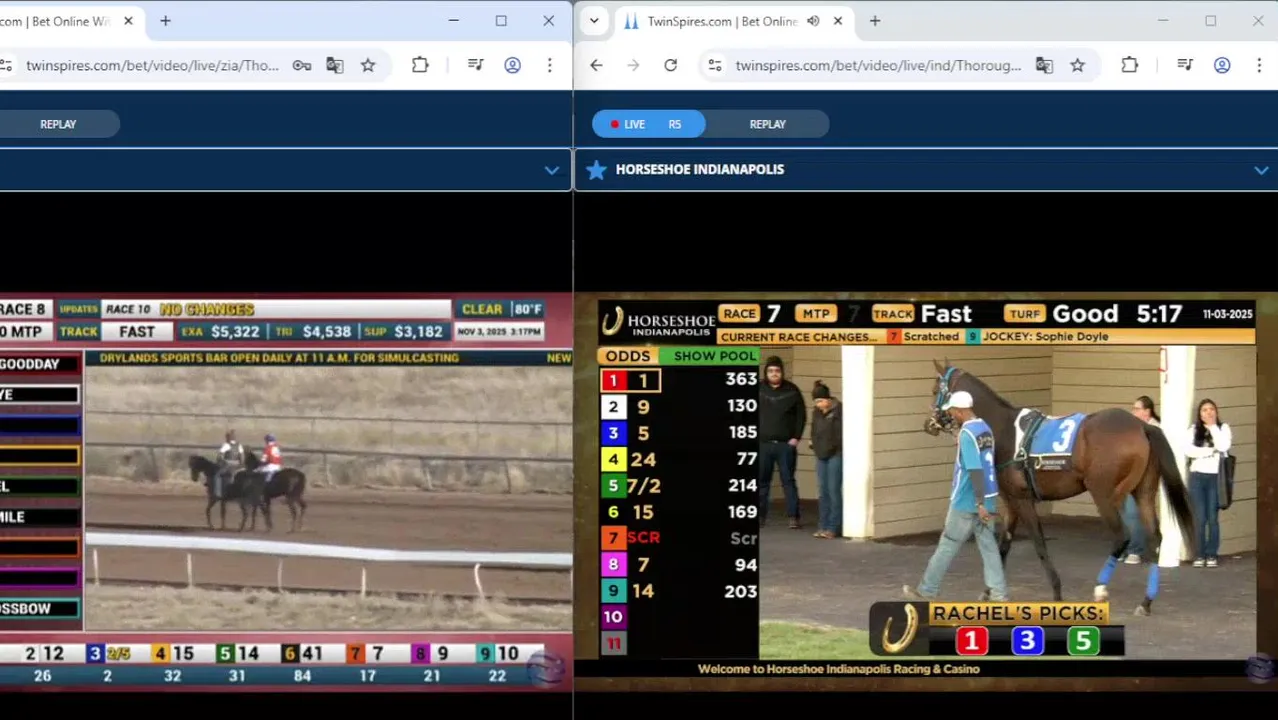Open media control icon in left window

(x=476, y=65)
